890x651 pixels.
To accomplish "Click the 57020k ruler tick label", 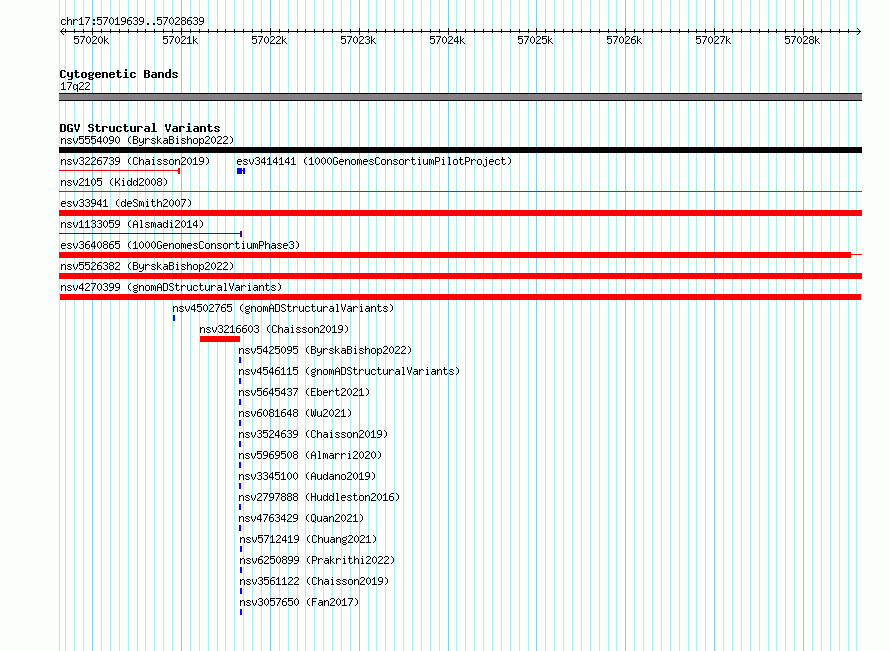I will coord(91,40).
